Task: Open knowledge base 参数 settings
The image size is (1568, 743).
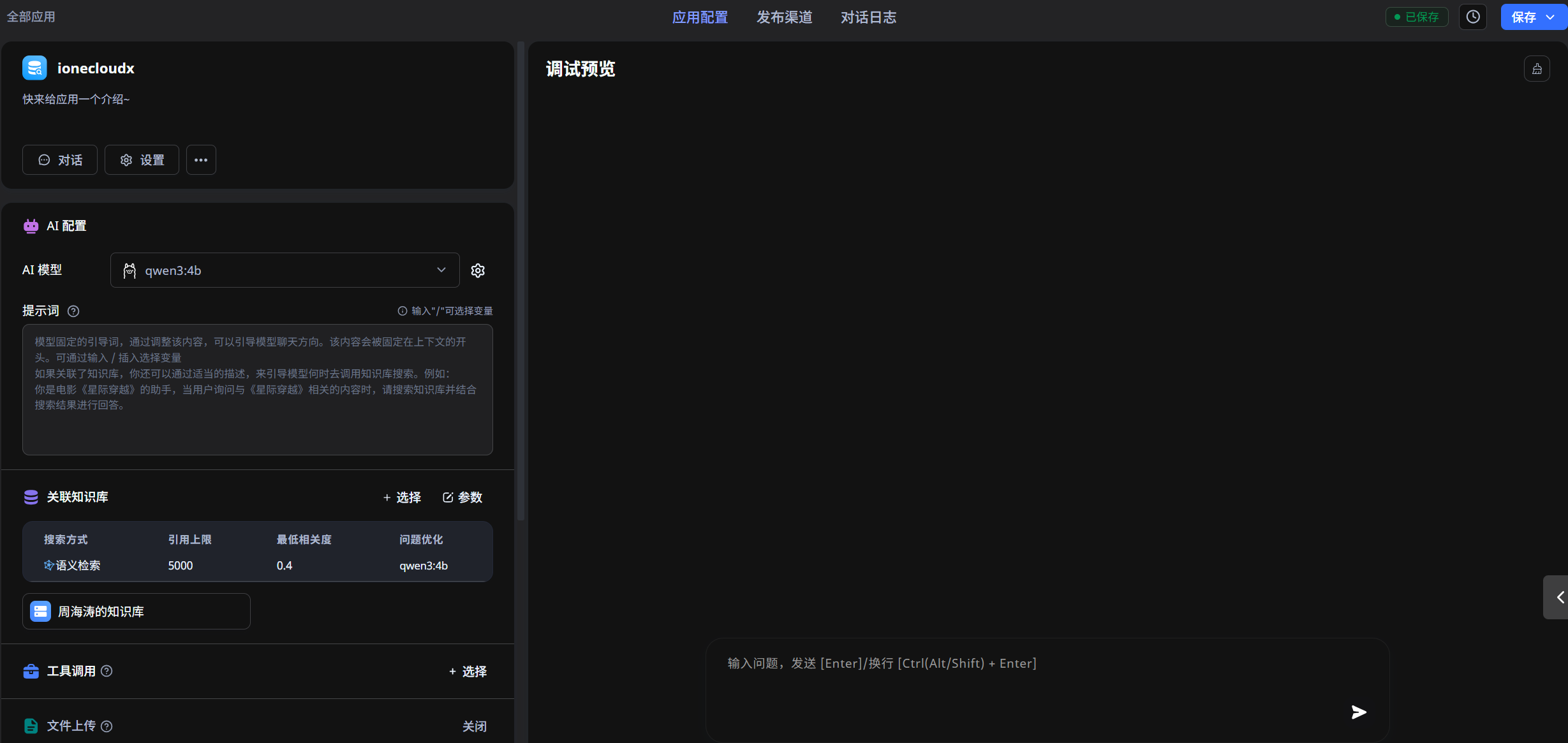Action: tap(462, 497)
